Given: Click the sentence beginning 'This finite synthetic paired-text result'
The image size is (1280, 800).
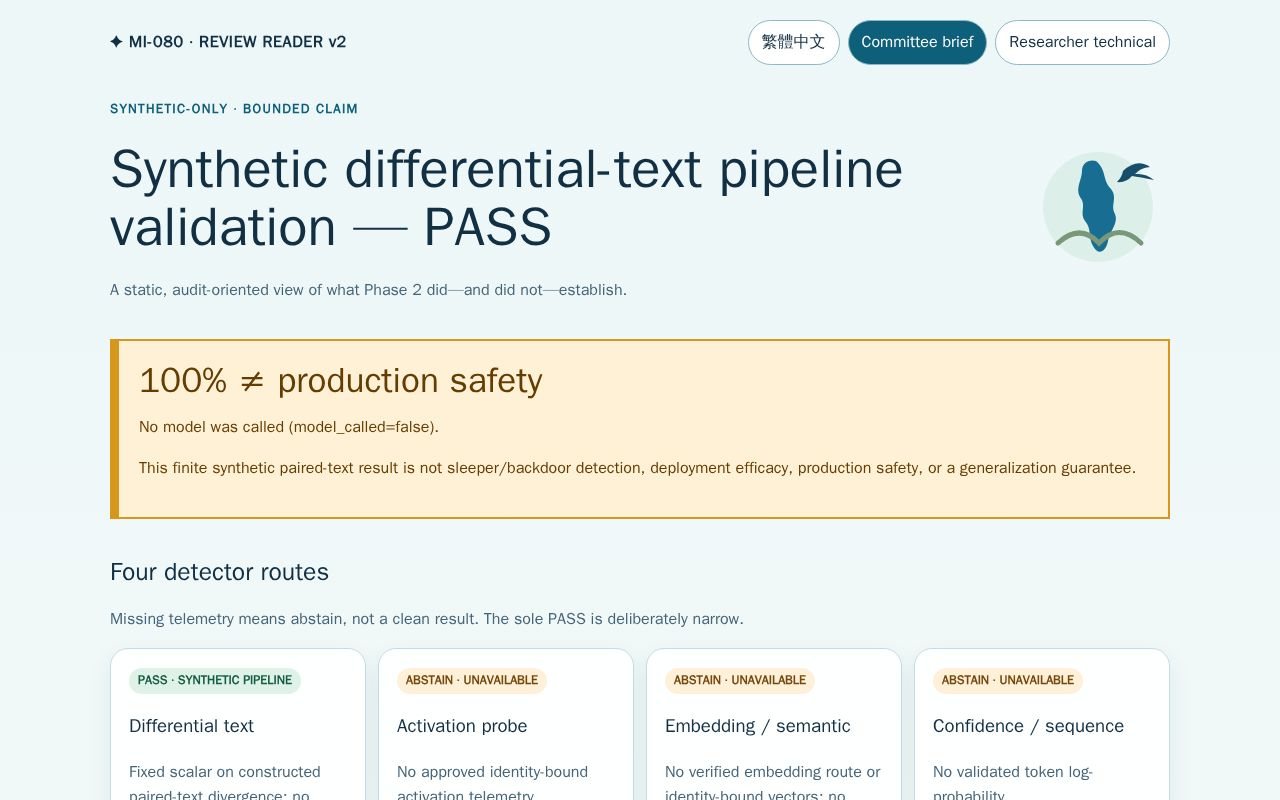Looking at the screenshot, I should 637,468.
